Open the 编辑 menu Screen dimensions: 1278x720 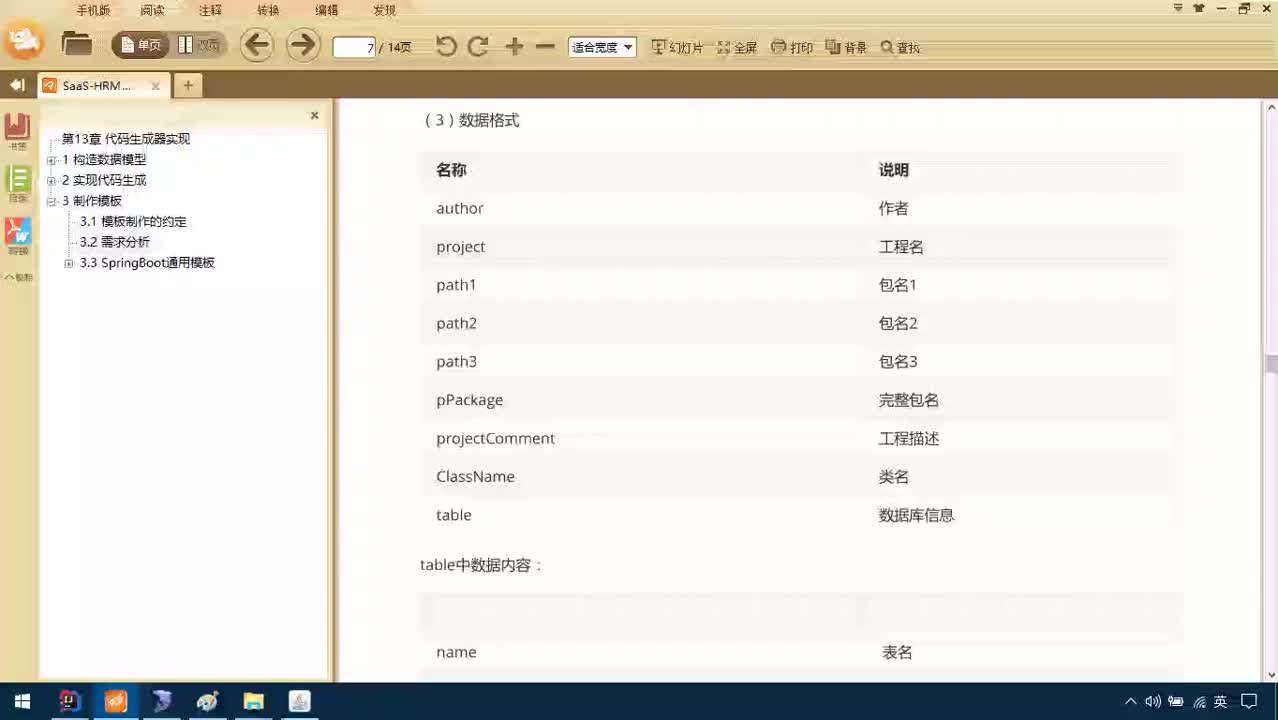point(326,10)
